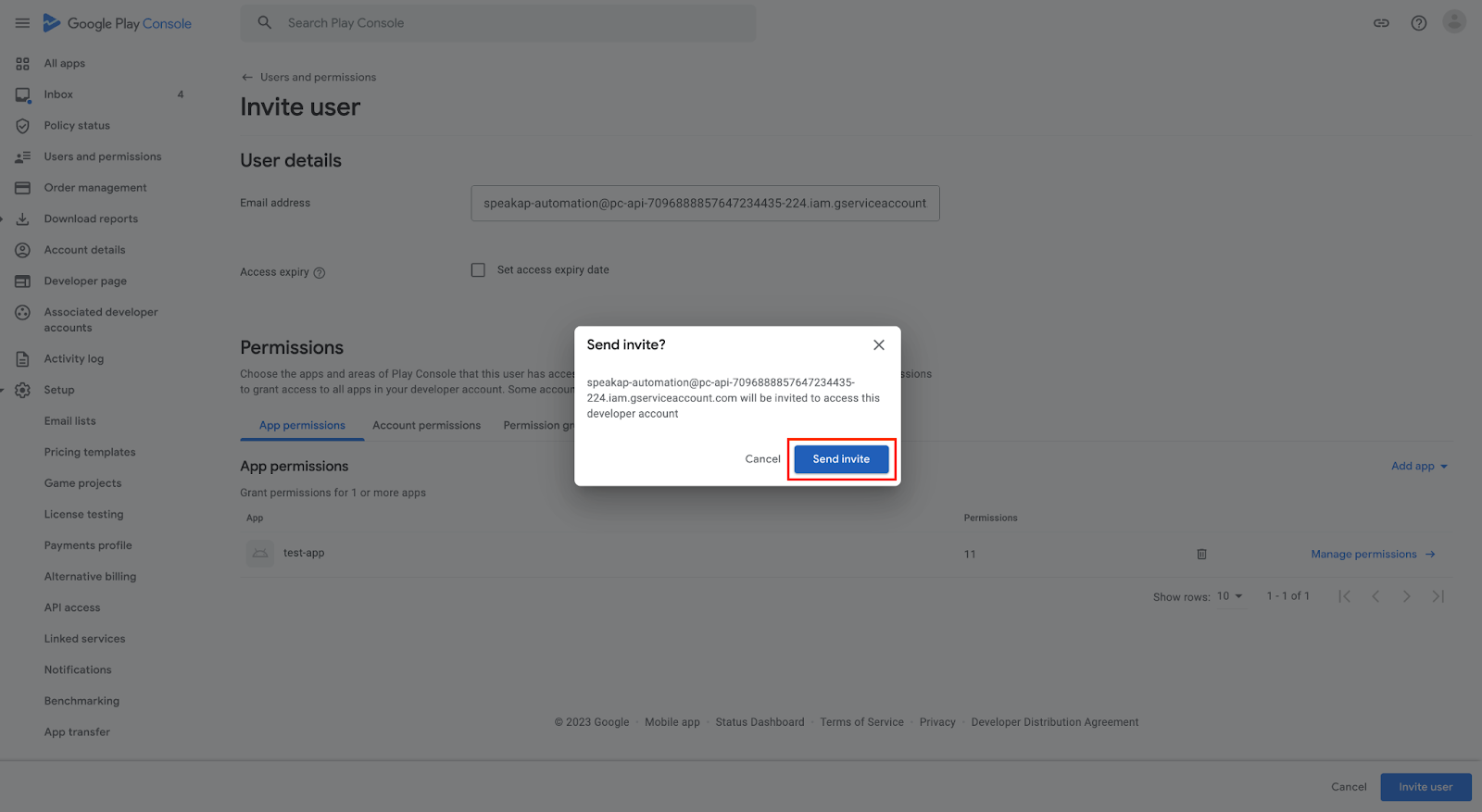Click the All apps grid icon
1482x812 pixels.
[22, 64]
